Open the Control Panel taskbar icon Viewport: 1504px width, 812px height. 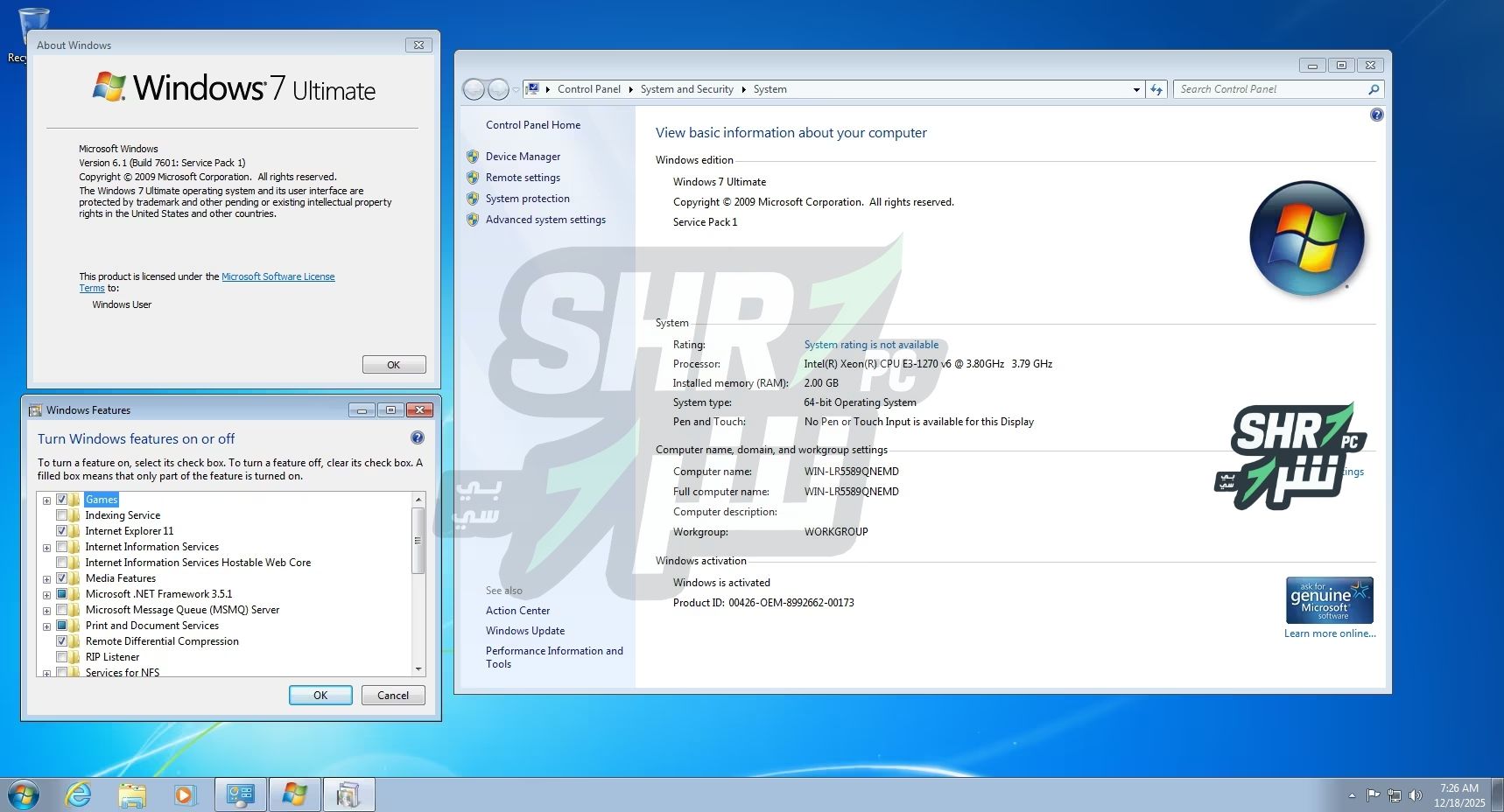point(240,794)
